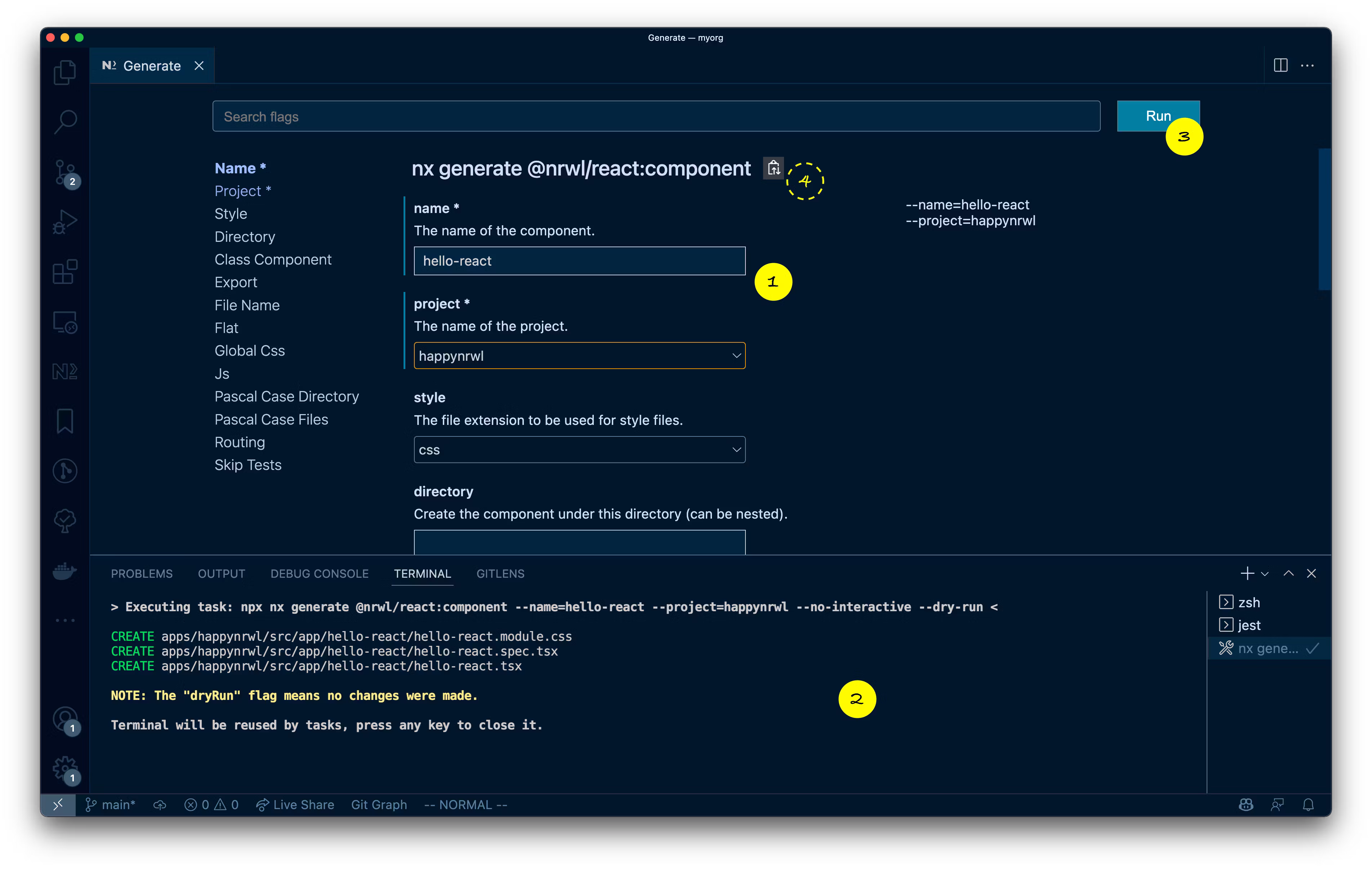Click the generate form's vertical scrollbar
Image resolution: width=1372 pixels, height=870 pixels.
(1324, 219)
